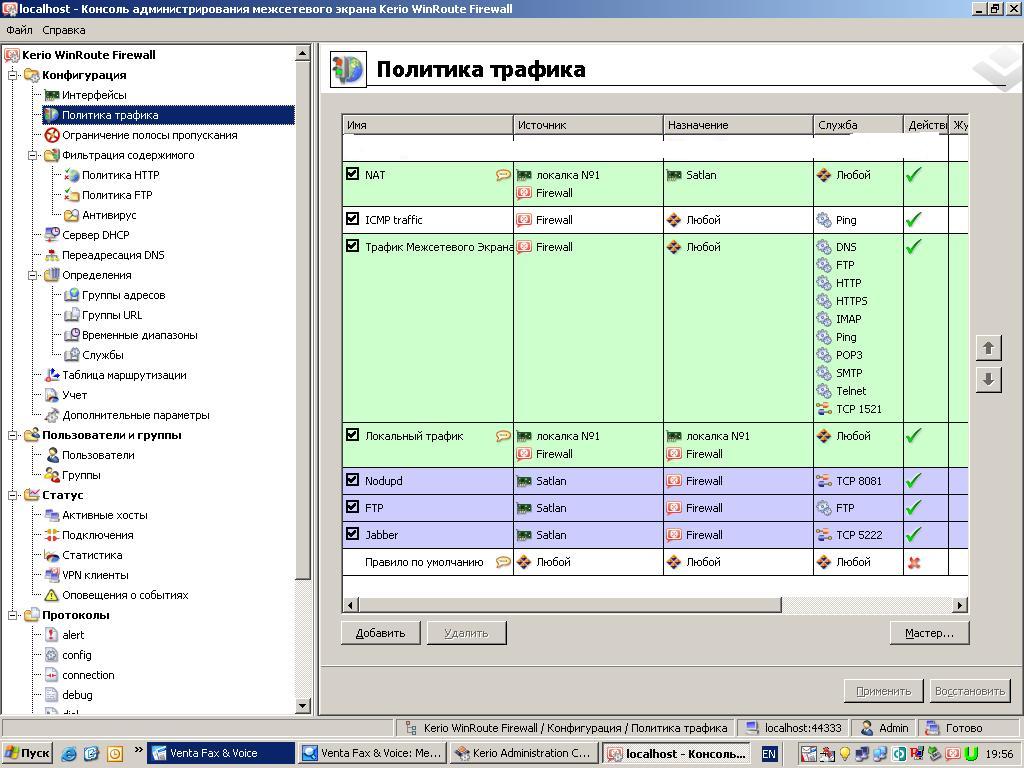
Task: Collapse the Статус tree node
Action: (x=12, y=496)
